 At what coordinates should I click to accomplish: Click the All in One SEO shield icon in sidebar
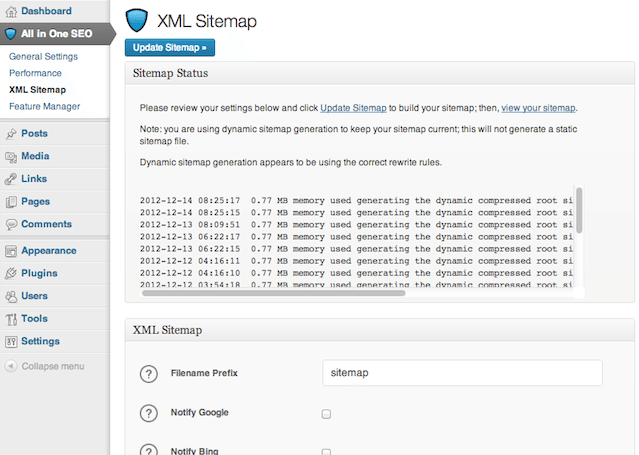point(11,33)
